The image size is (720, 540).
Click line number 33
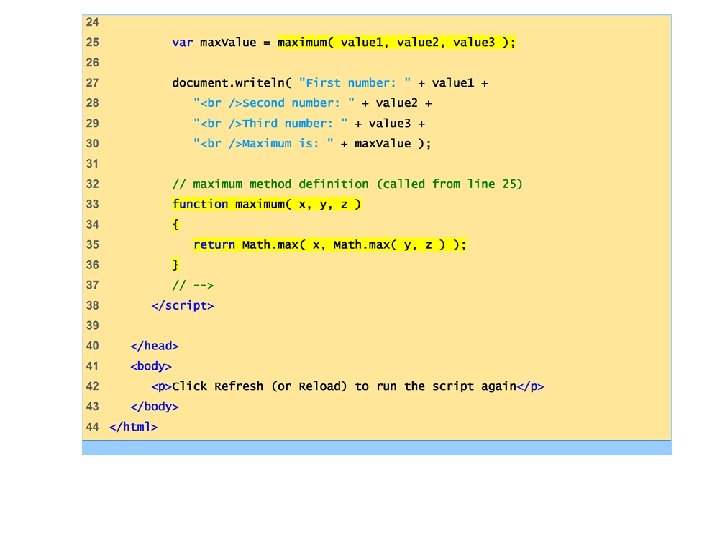click(x=92, y=204)
